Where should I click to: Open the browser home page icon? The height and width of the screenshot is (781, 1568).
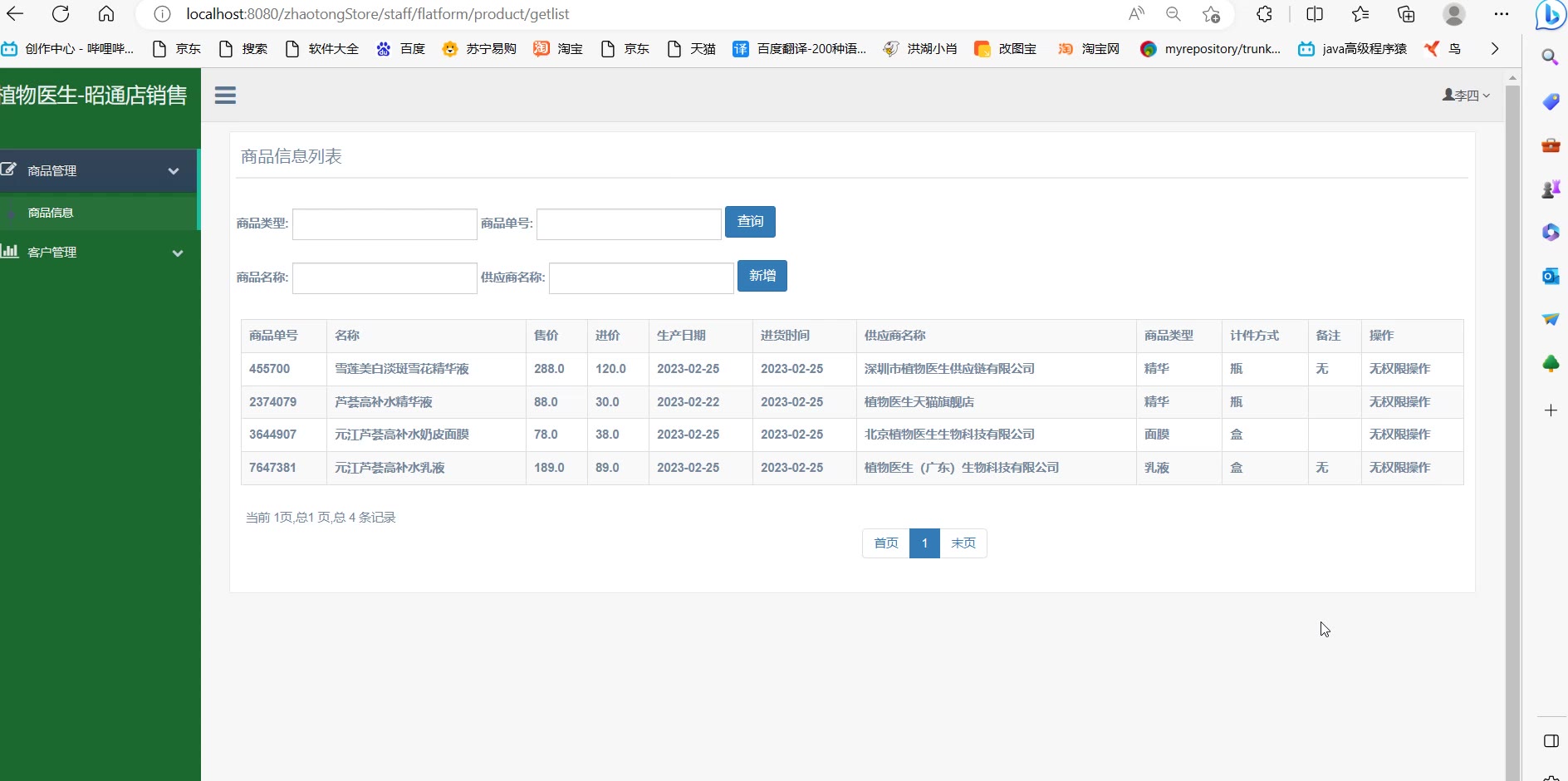tap(106, 14)
